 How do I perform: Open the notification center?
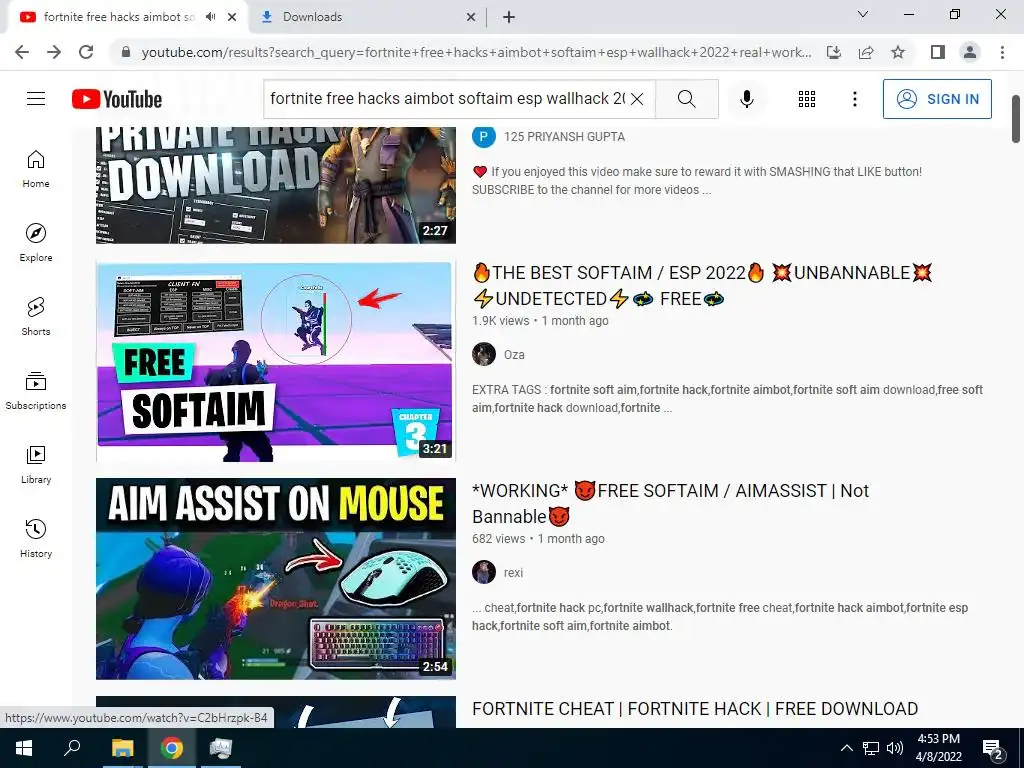click(993, 749)
